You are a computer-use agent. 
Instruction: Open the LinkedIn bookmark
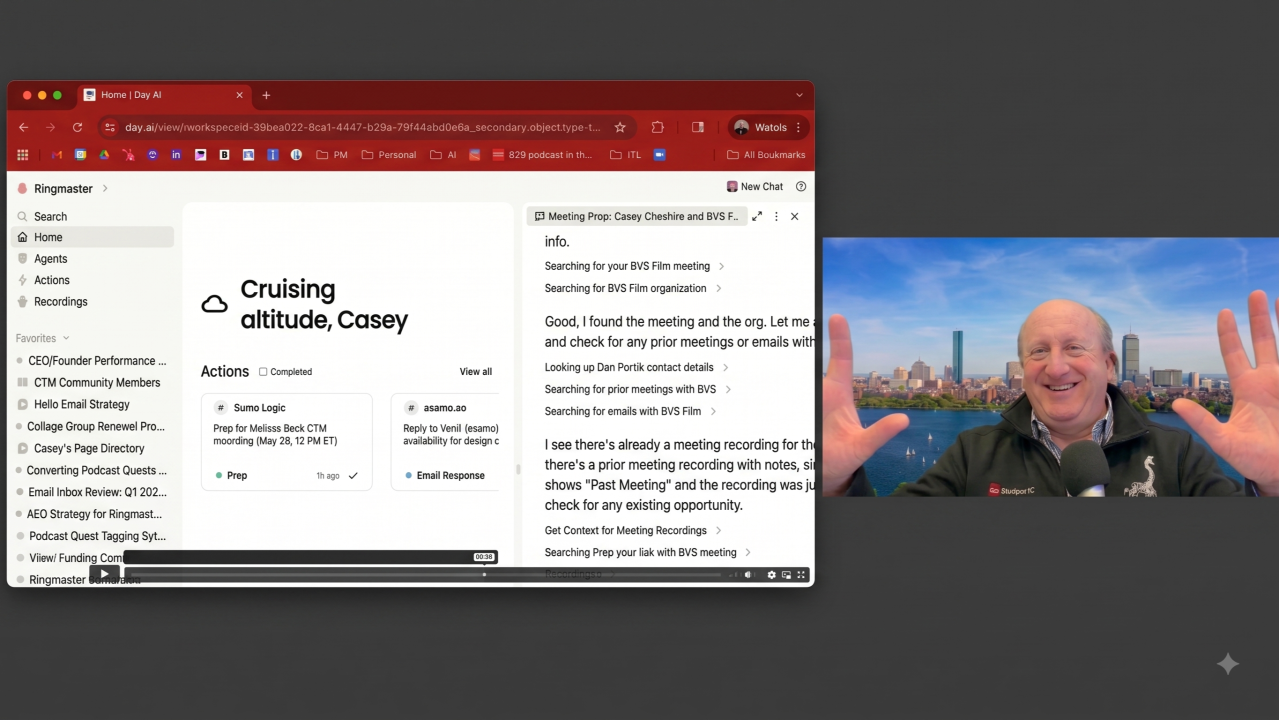tap(176, 155)
